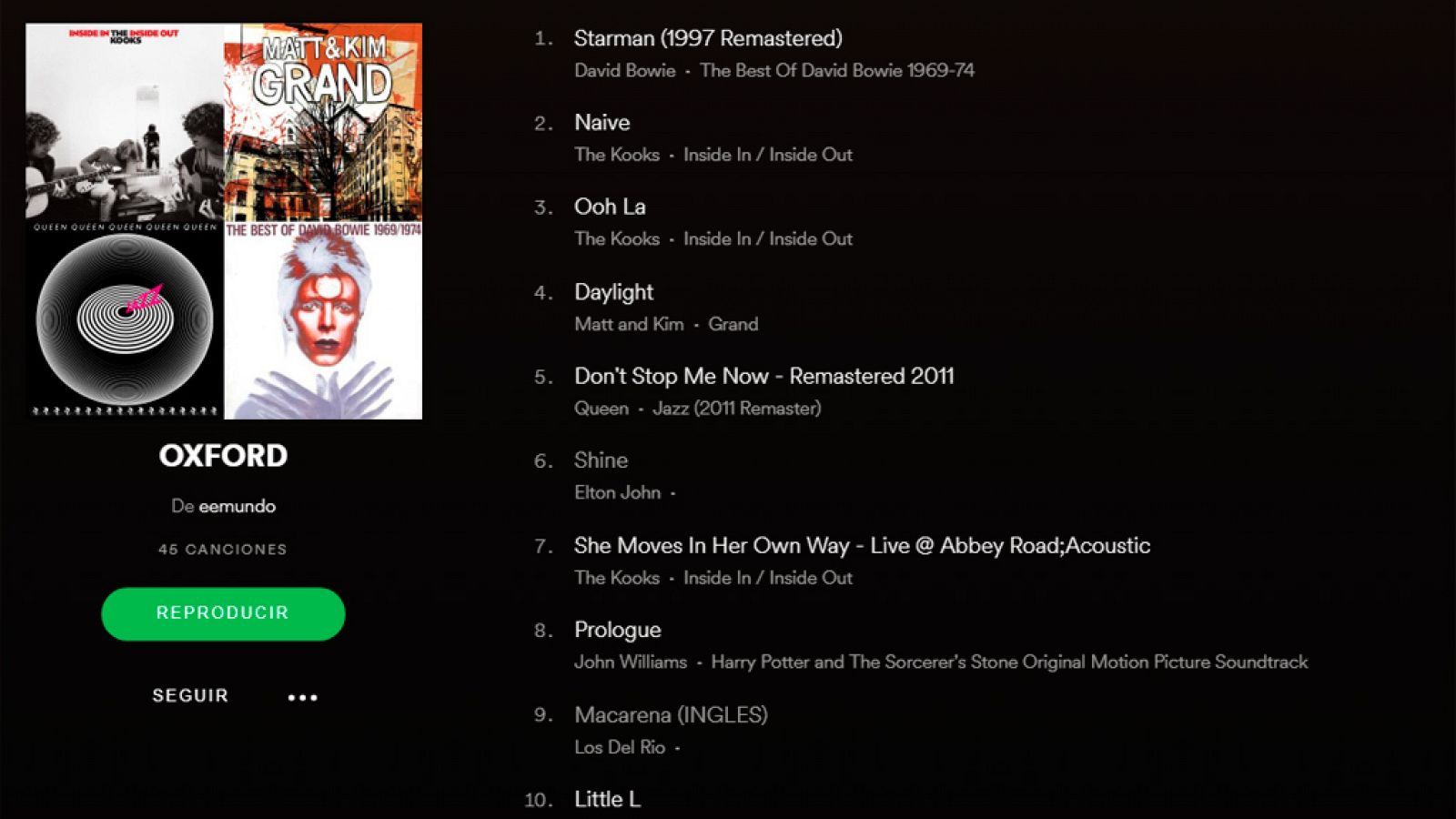Open the Harry Potter soundtrack album link

(1009, 662)
